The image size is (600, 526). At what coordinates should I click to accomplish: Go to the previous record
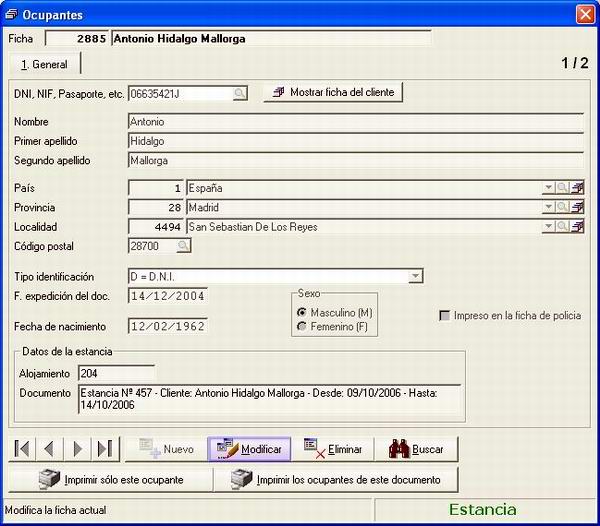pos(49,448)
